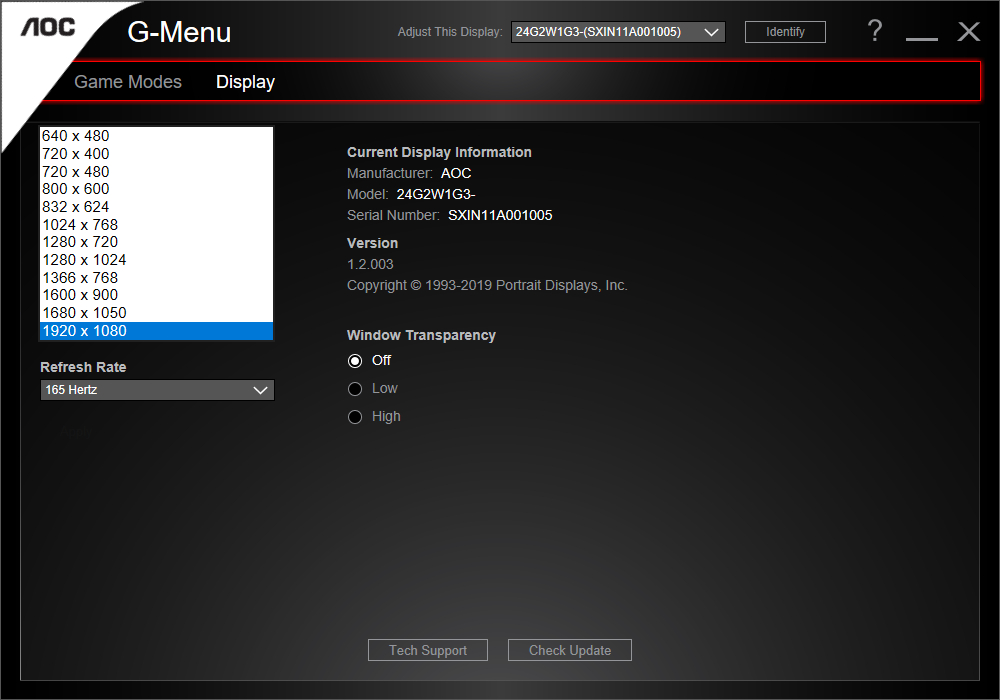Click the version number 1.2.003

[370, 264]
